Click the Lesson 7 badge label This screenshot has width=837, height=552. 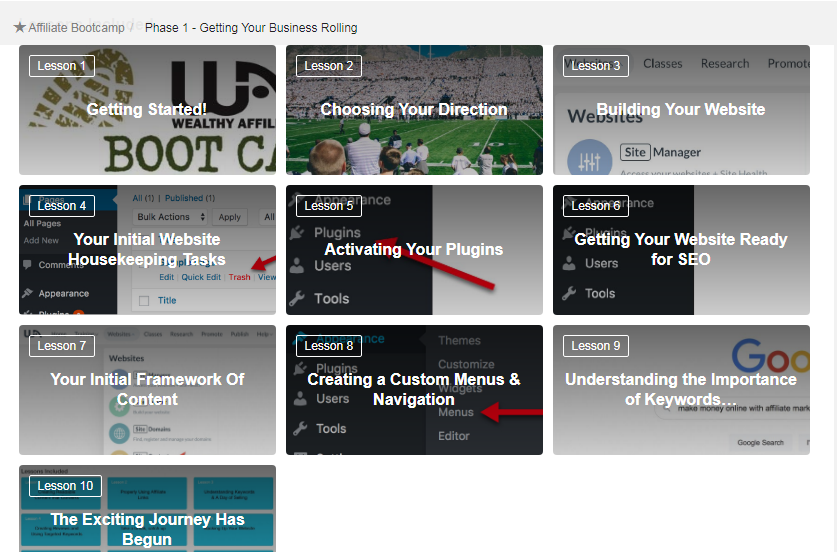pyautogui.click(x=62, y=346)
